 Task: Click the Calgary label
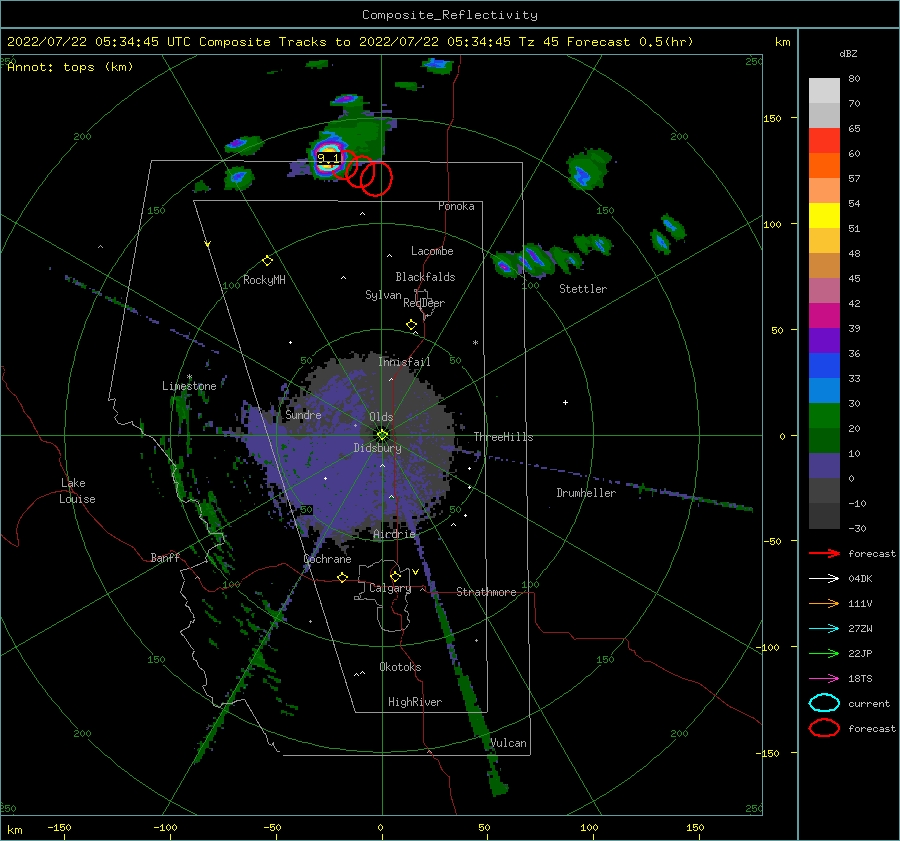pos(390,588)
